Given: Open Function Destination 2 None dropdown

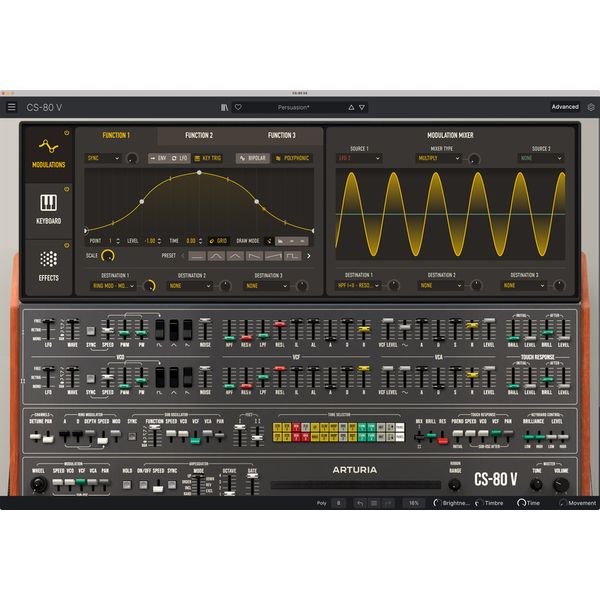Looking at the screenshot, I should pos(190,285).
